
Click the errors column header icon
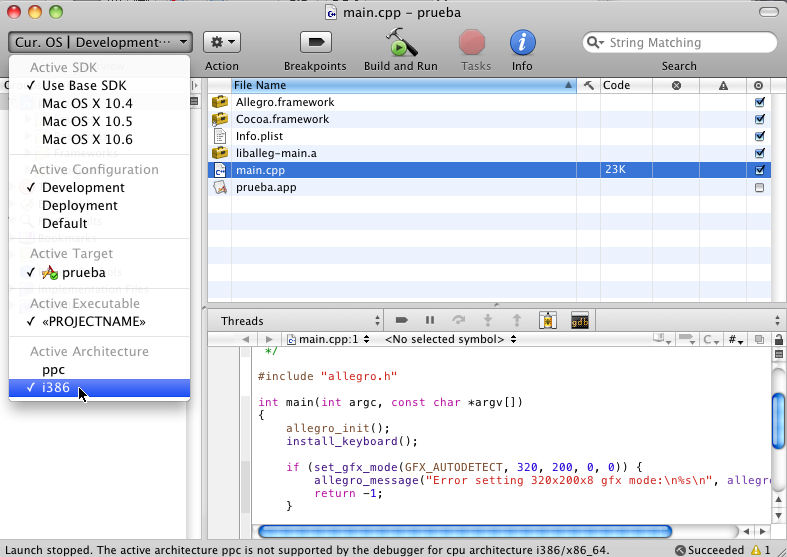coord(676,85)
